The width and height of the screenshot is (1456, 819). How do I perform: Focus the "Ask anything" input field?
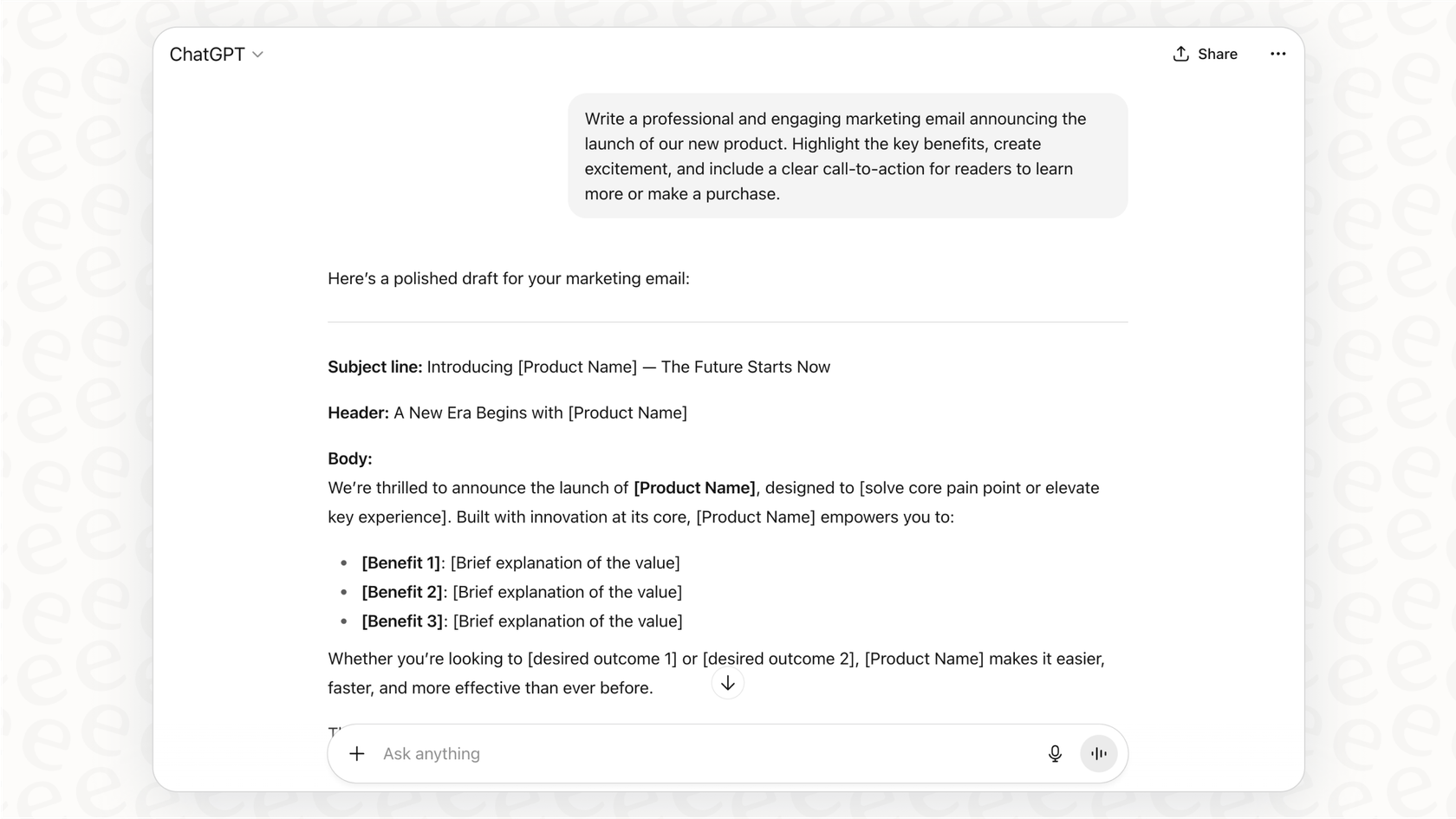tap(693, 754)
